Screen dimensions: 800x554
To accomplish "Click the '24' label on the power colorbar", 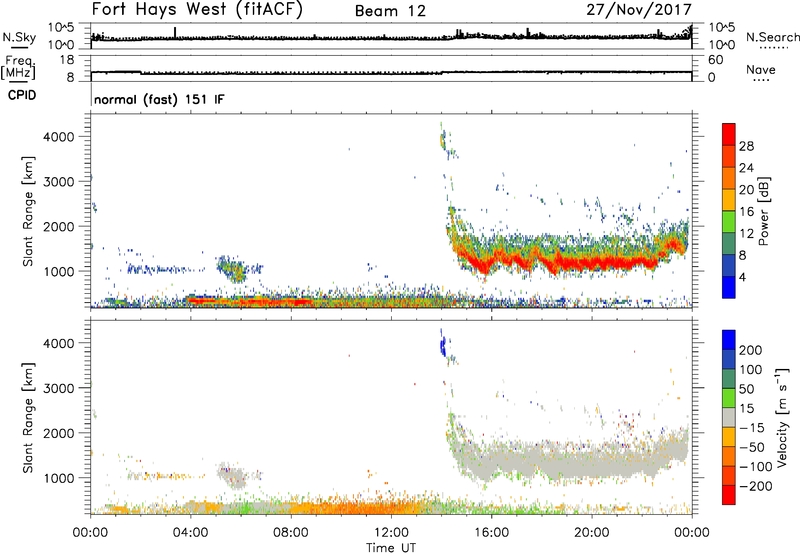I will pos(746,168).
